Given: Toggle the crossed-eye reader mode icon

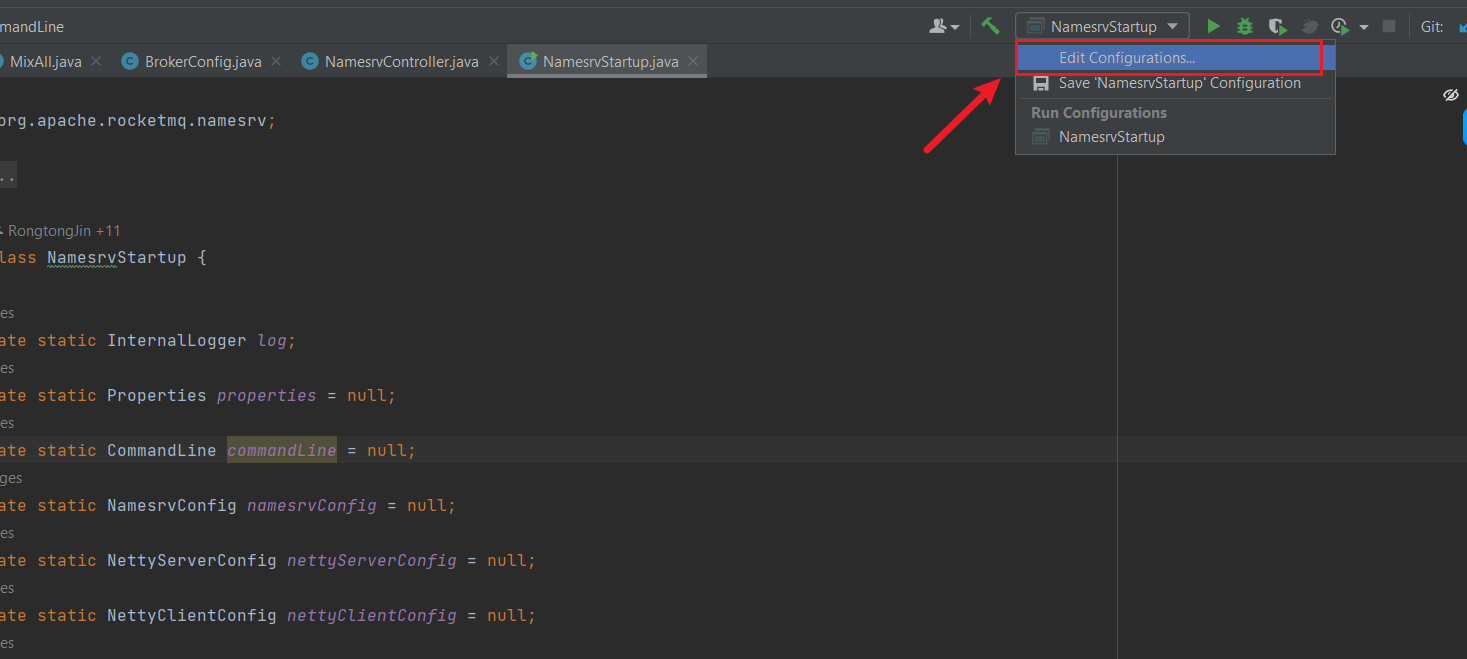Looking at the screenshot, I should (1451, 95).
